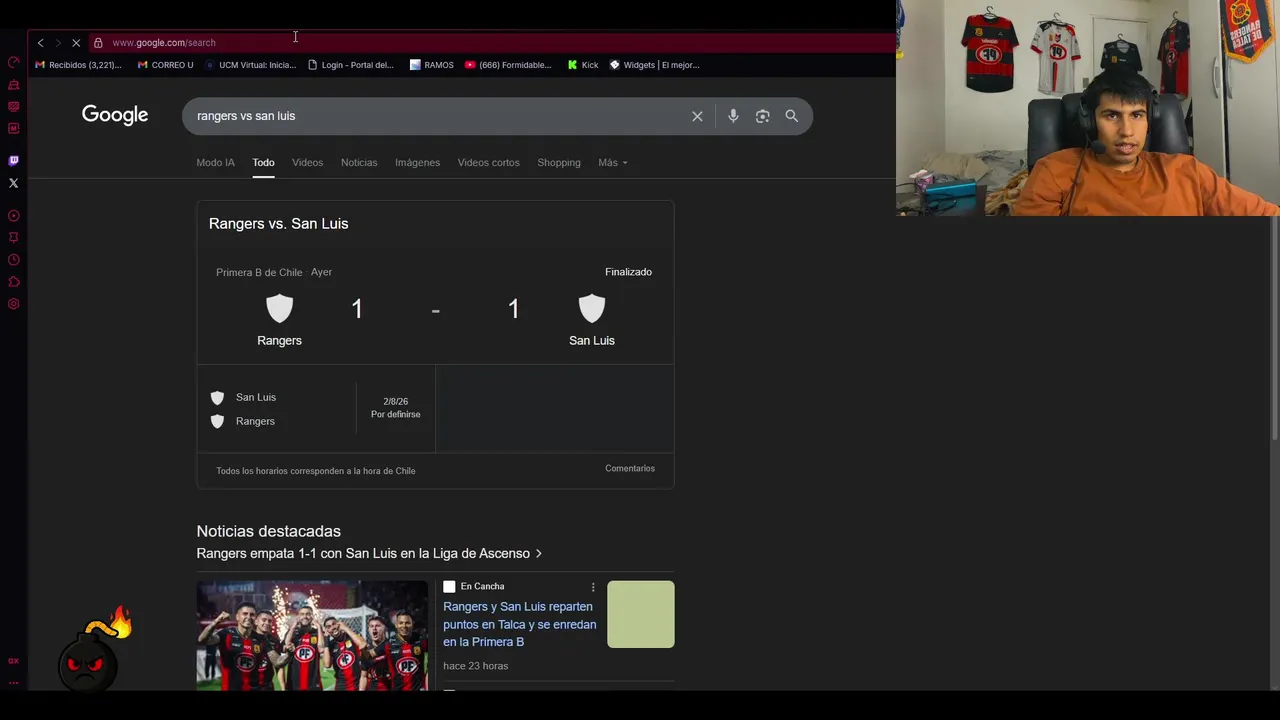Search by image with camera icon
Viewport: 1280px width, 720px height.
pos(762,116)
